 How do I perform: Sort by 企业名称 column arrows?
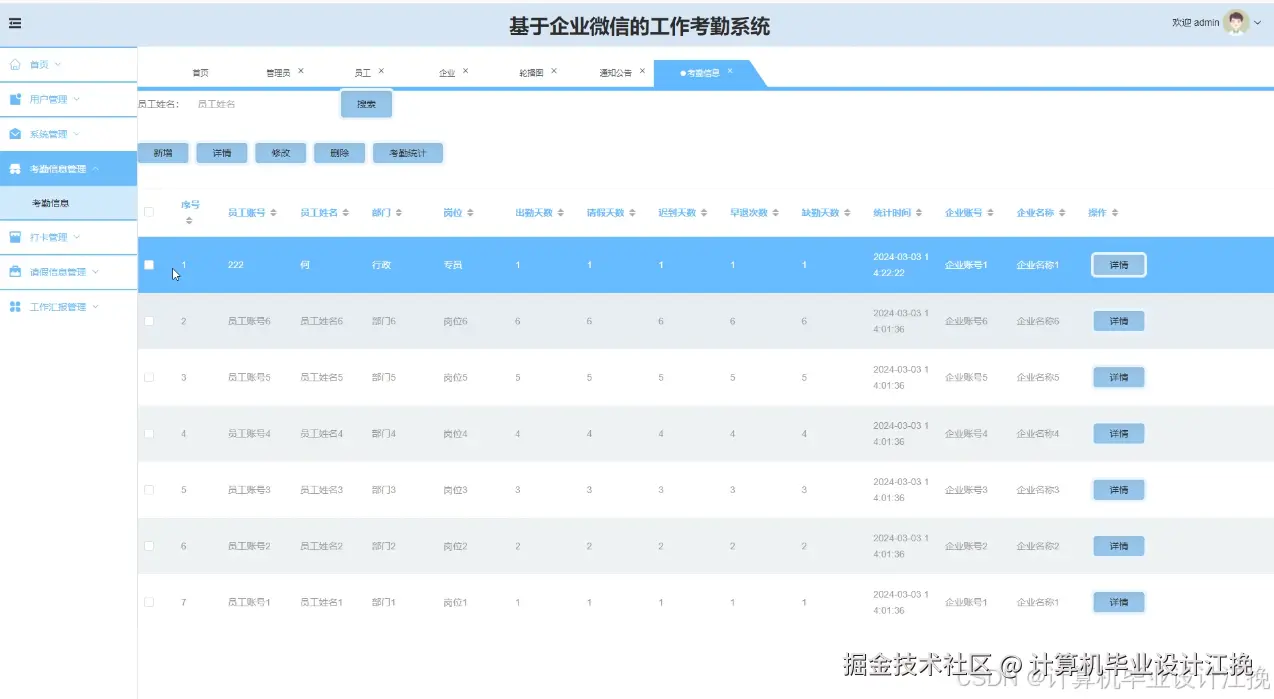point(1064,213)
